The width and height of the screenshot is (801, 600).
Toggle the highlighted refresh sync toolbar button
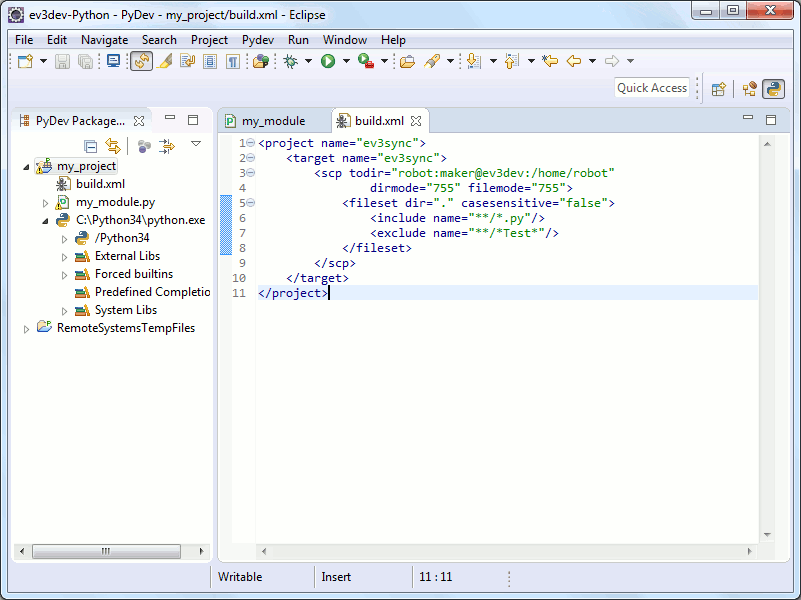pyautogui.click(x=142, y=61)
